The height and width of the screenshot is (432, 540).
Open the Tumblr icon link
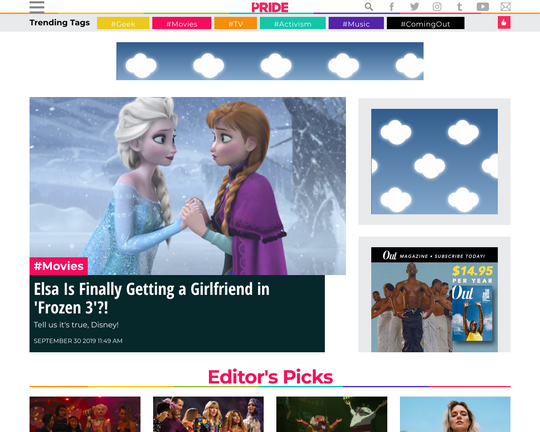(x=459, y=7)
